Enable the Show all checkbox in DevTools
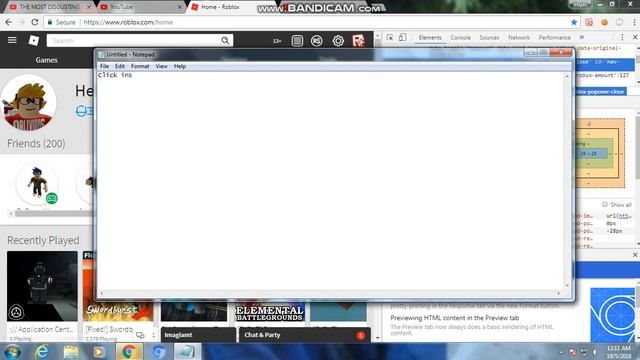The height and width of the screenshot is (360, 640). click(x=605, y=204)
